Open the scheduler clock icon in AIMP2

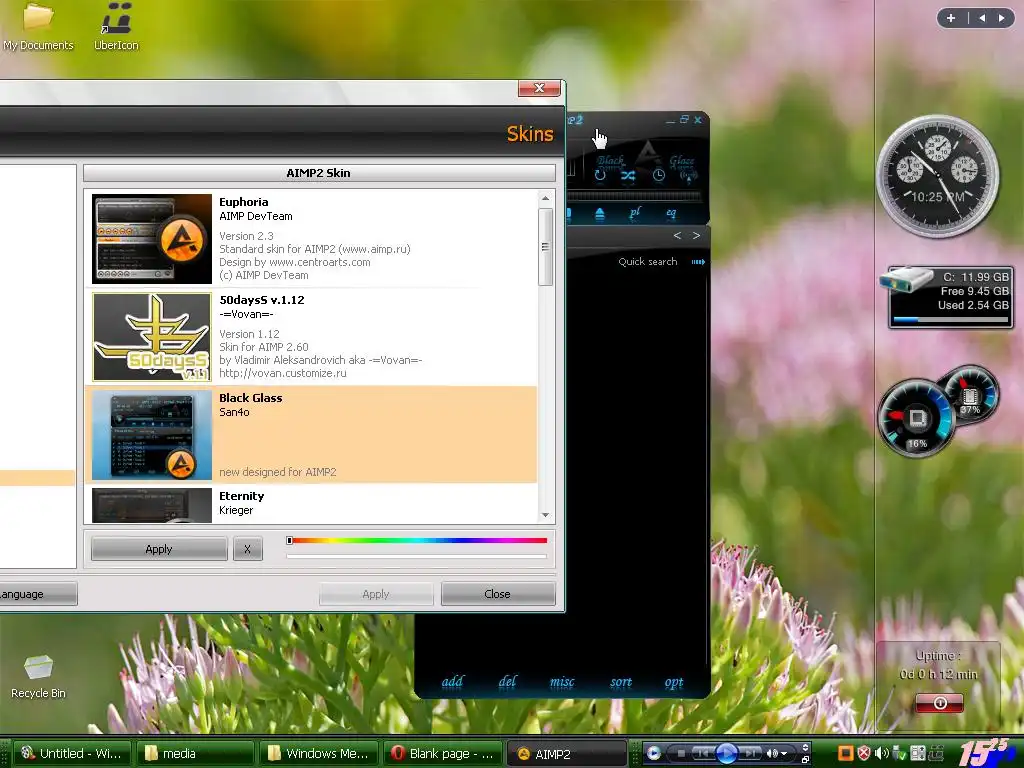coord(658,175)
